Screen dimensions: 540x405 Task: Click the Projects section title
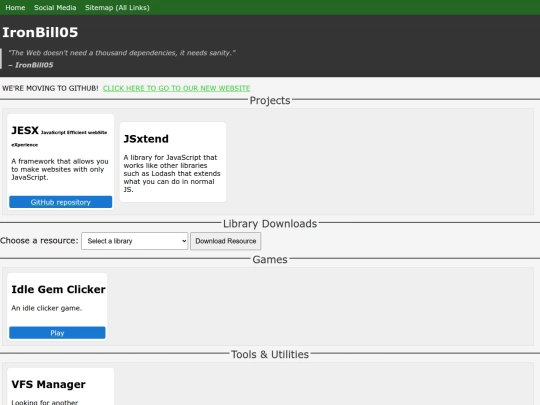click(270, 101)
